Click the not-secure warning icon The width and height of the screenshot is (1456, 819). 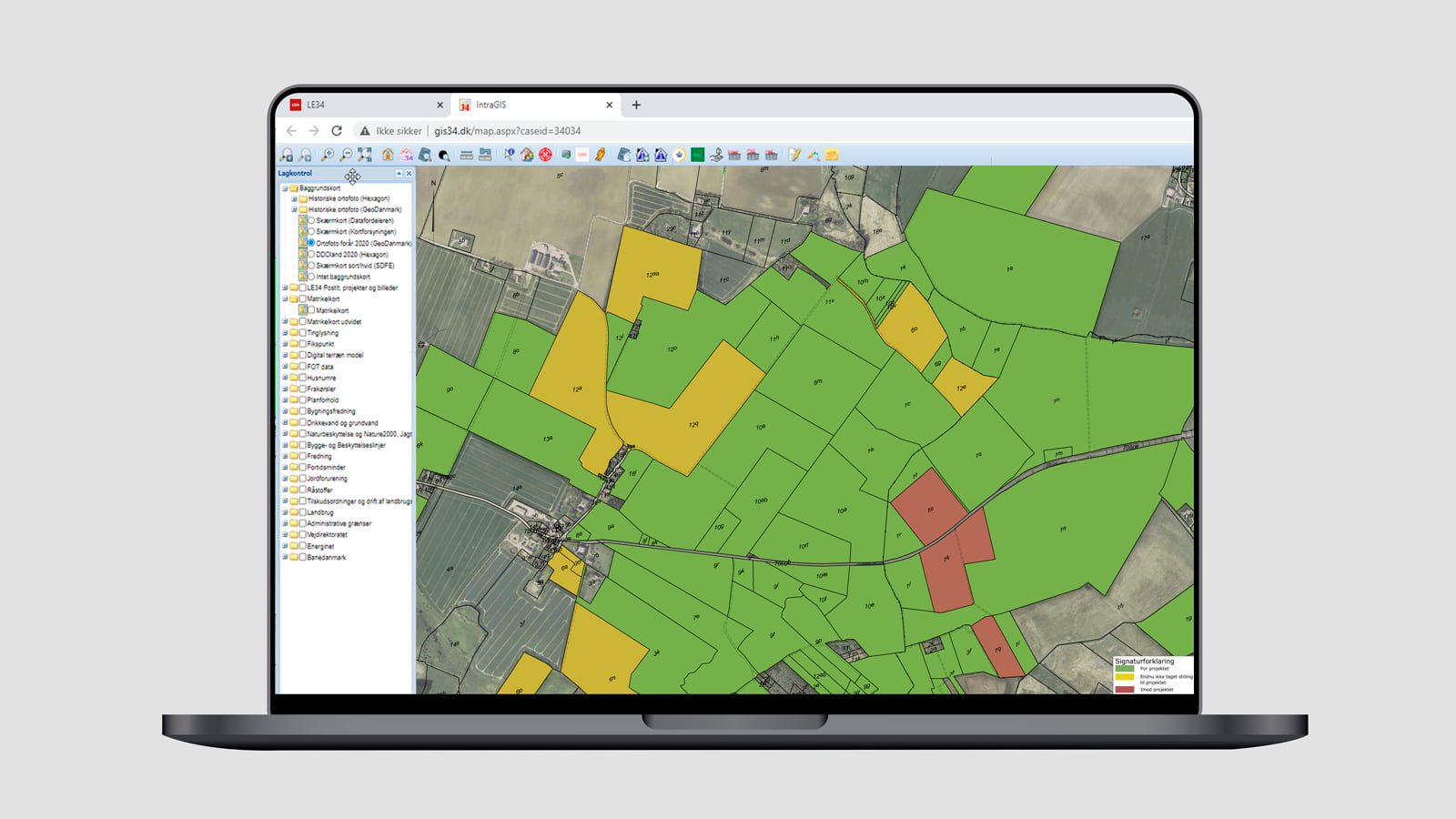tap(365, 131)
